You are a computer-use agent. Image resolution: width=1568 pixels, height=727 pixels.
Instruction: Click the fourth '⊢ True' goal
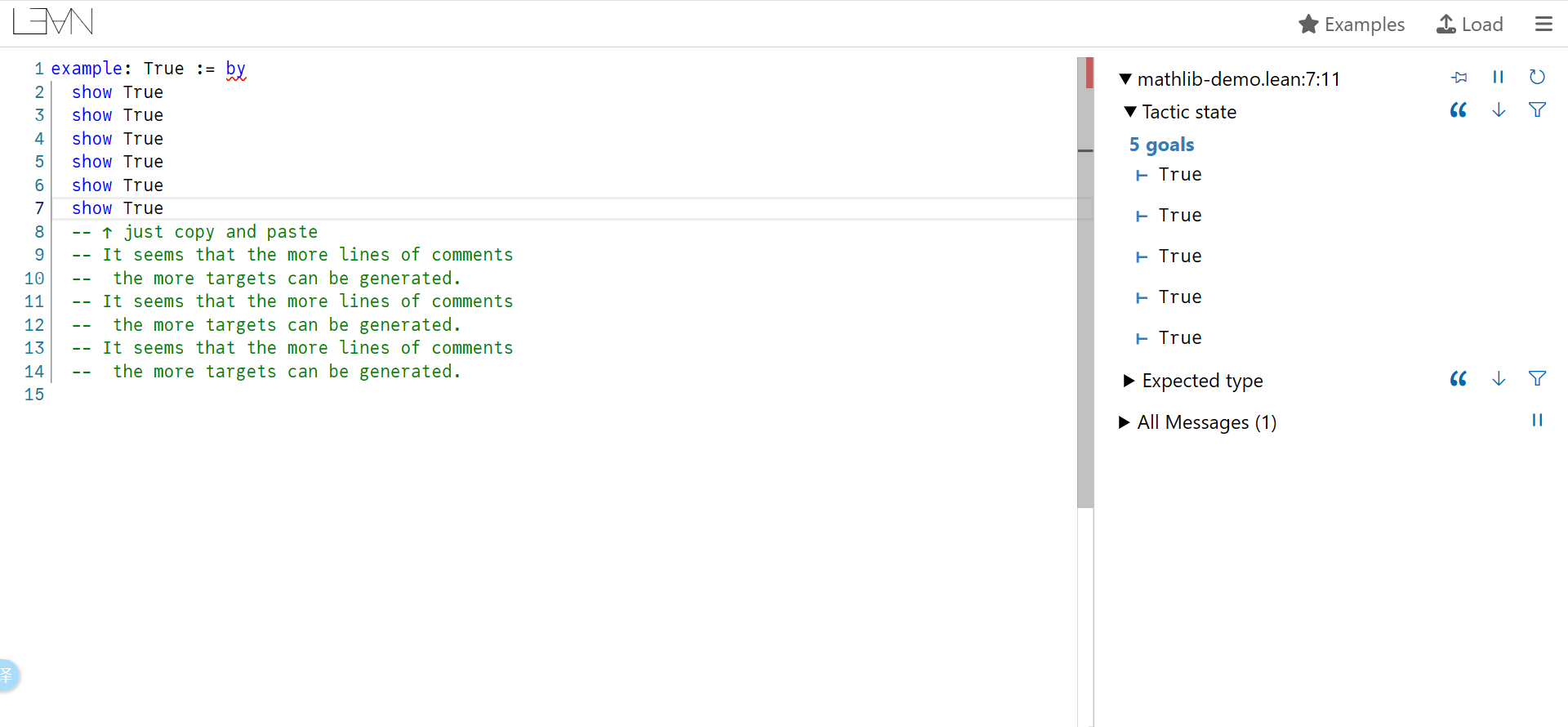[1169, 297]
